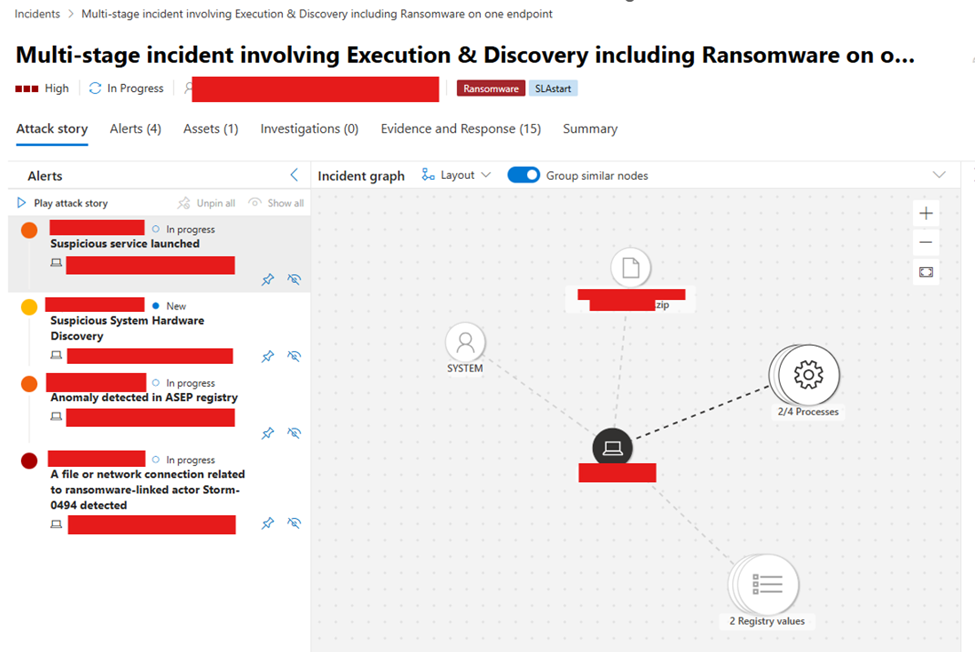
Task: Click the fit-to-screen graph icon
Action: pos(926,272)
